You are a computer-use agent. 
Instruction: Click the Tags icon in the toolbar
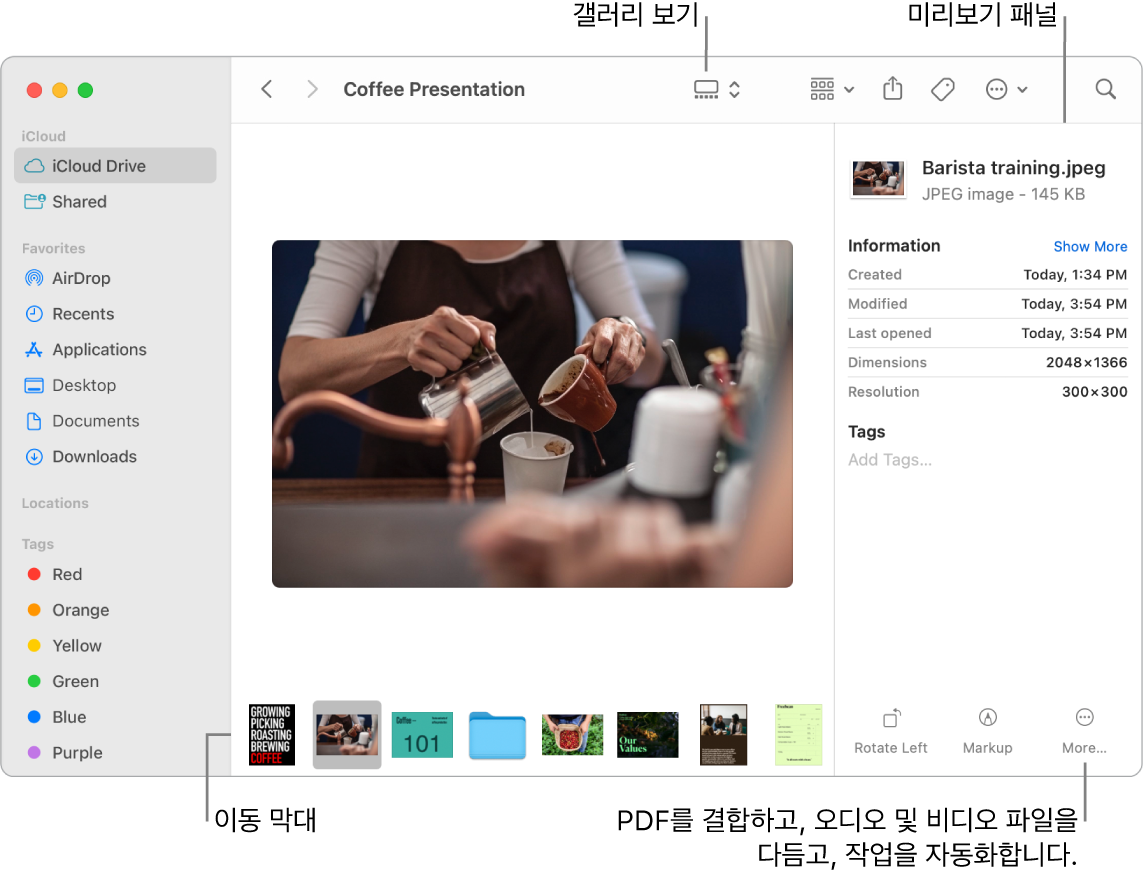pos(941,89)
